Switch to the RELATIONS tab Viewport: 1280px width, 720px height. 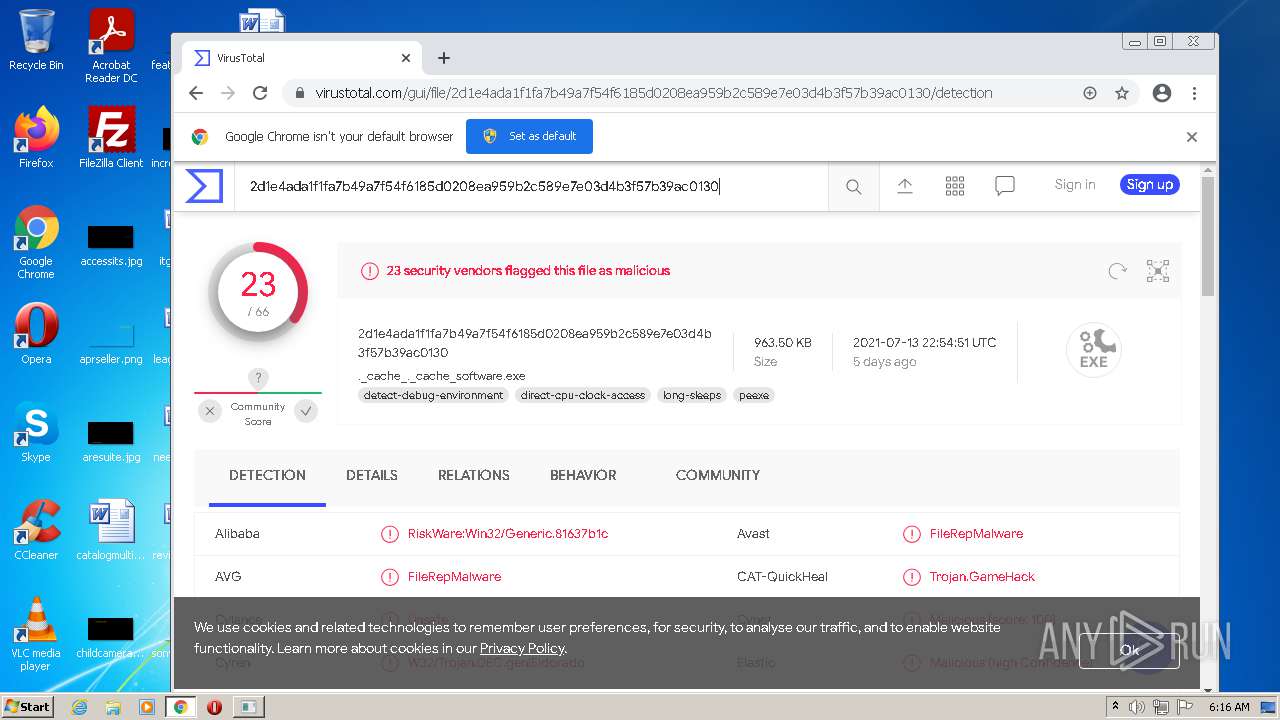click(474, 475)
